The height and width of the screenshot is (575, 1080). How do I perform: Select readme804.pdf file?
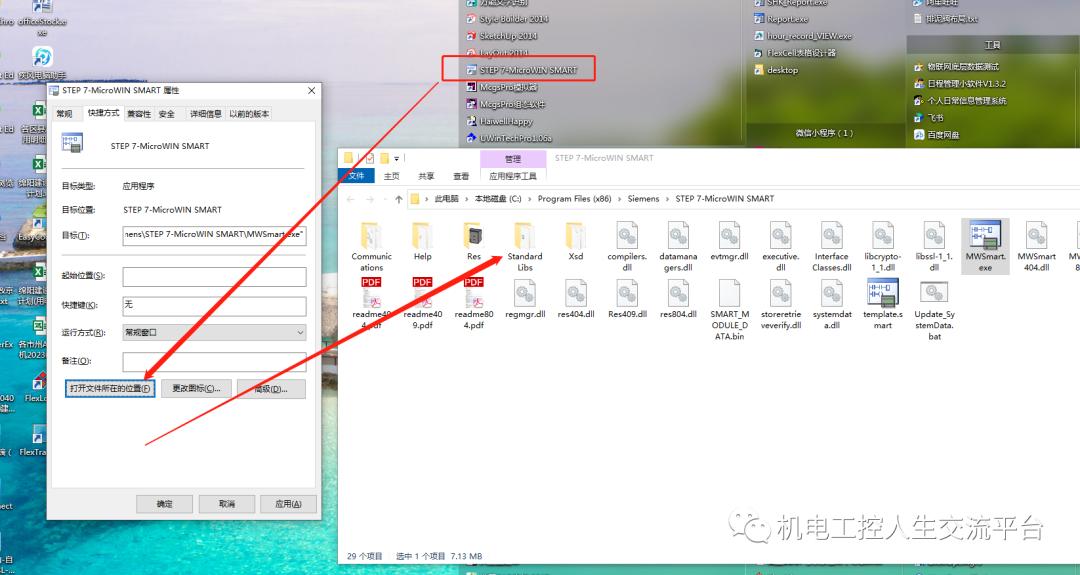click(x=474, y=304)
